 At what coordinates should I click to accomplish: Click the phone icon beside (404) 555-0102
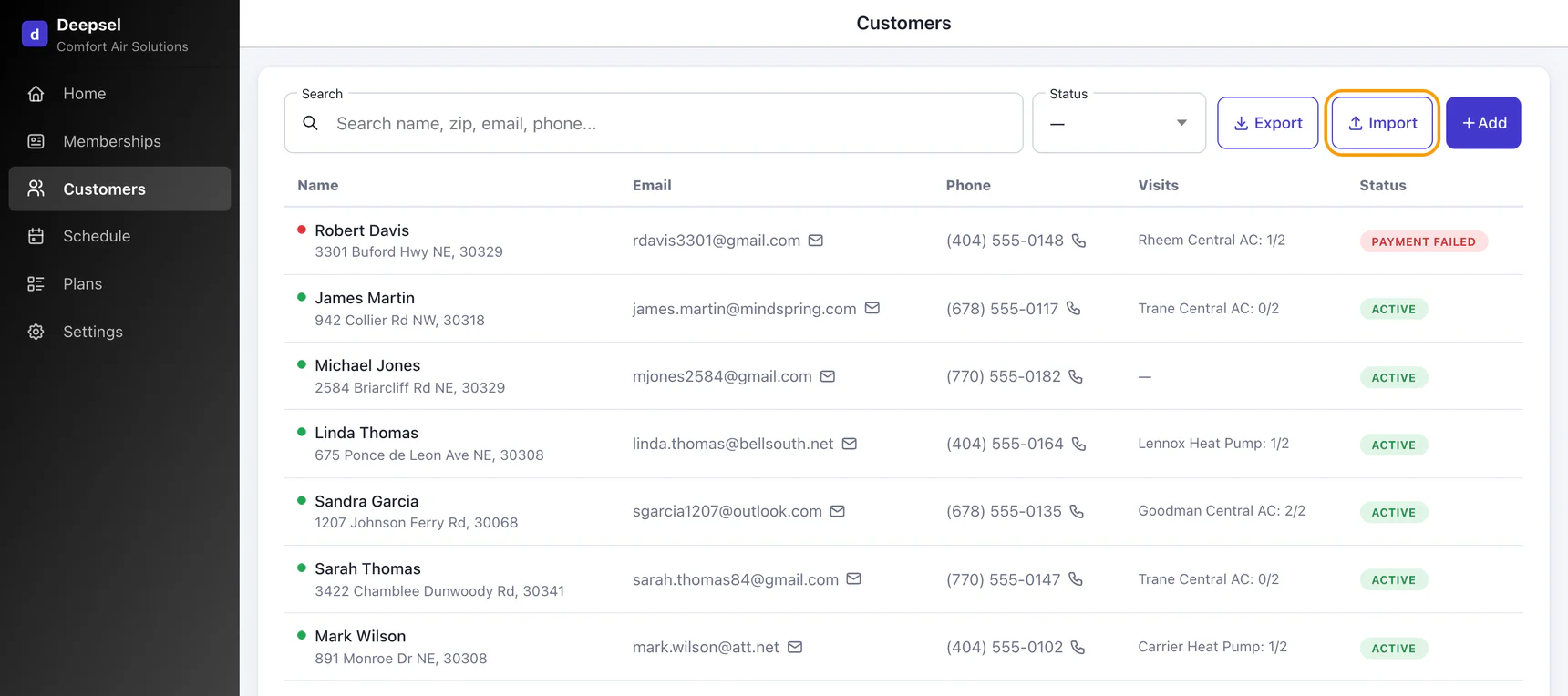coord(1078,647)
